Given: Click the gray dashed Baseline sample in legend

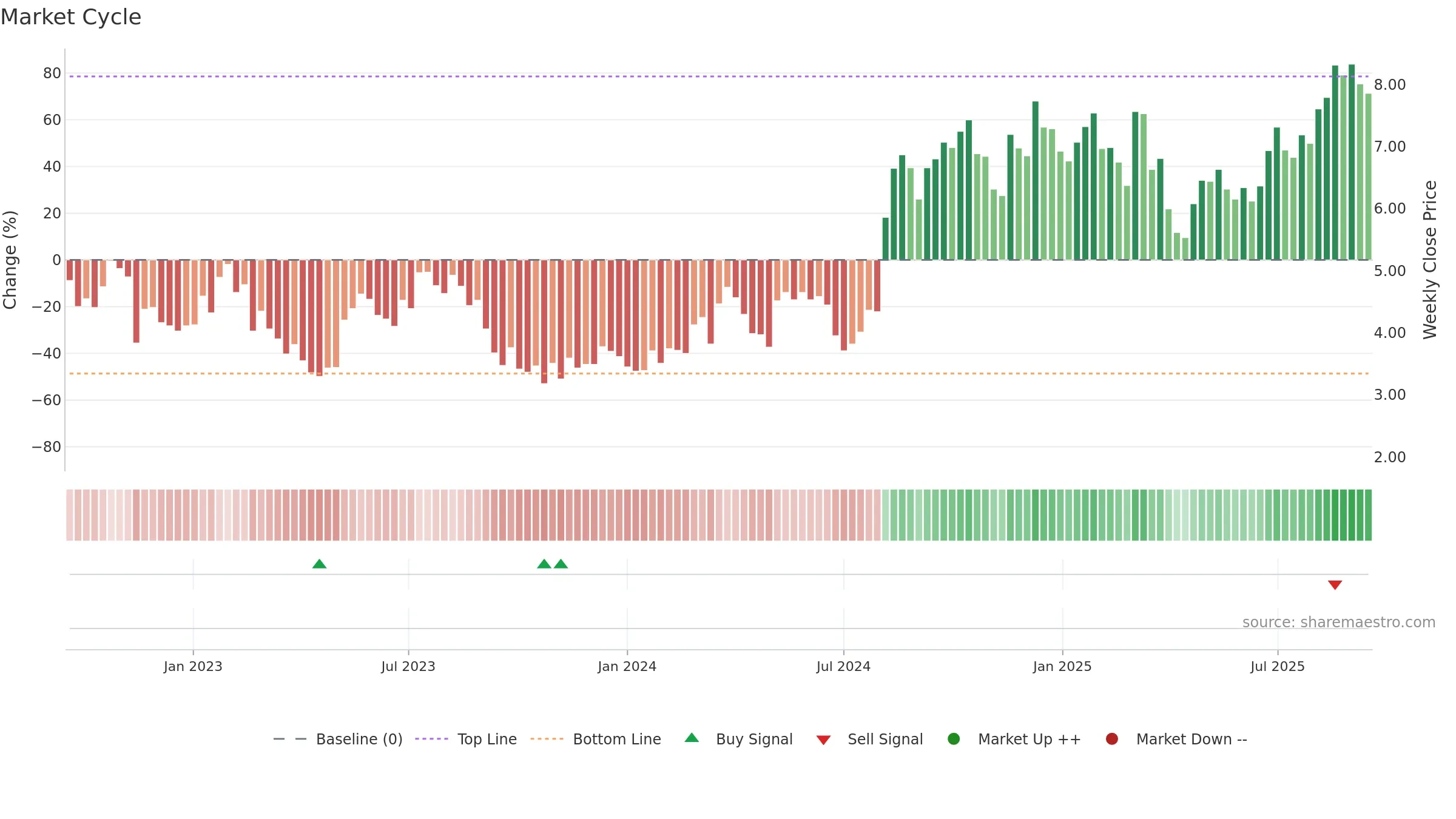Looking at the screenshot, I should (289, 739).
